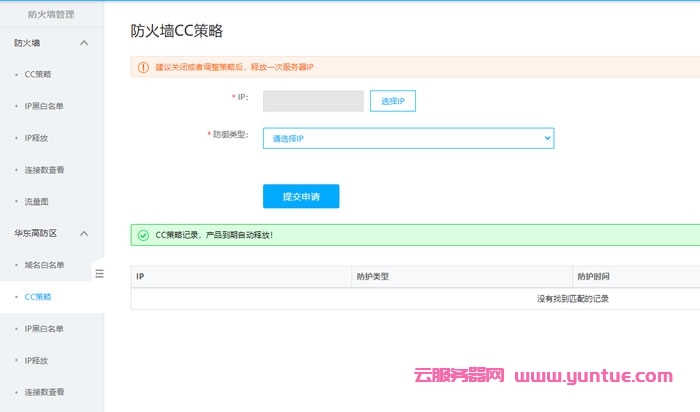This screenshot has width=700, height=412.
Task: Click the orange warning icon in the notice
Action: (144, 67)
